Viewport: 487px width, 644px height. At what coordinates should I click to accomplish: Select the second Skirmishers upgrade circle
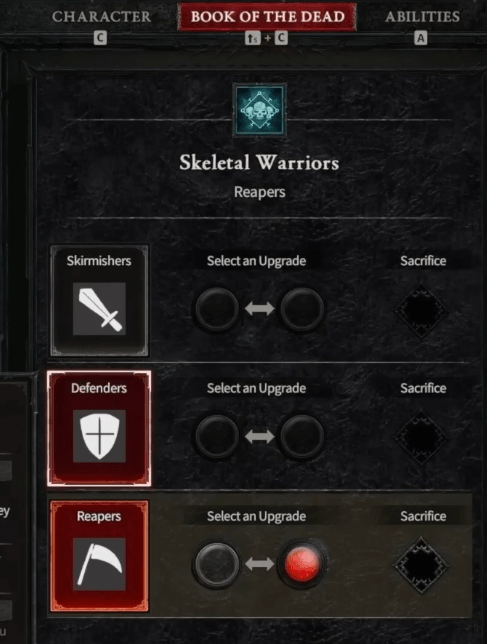coord(302,309)
